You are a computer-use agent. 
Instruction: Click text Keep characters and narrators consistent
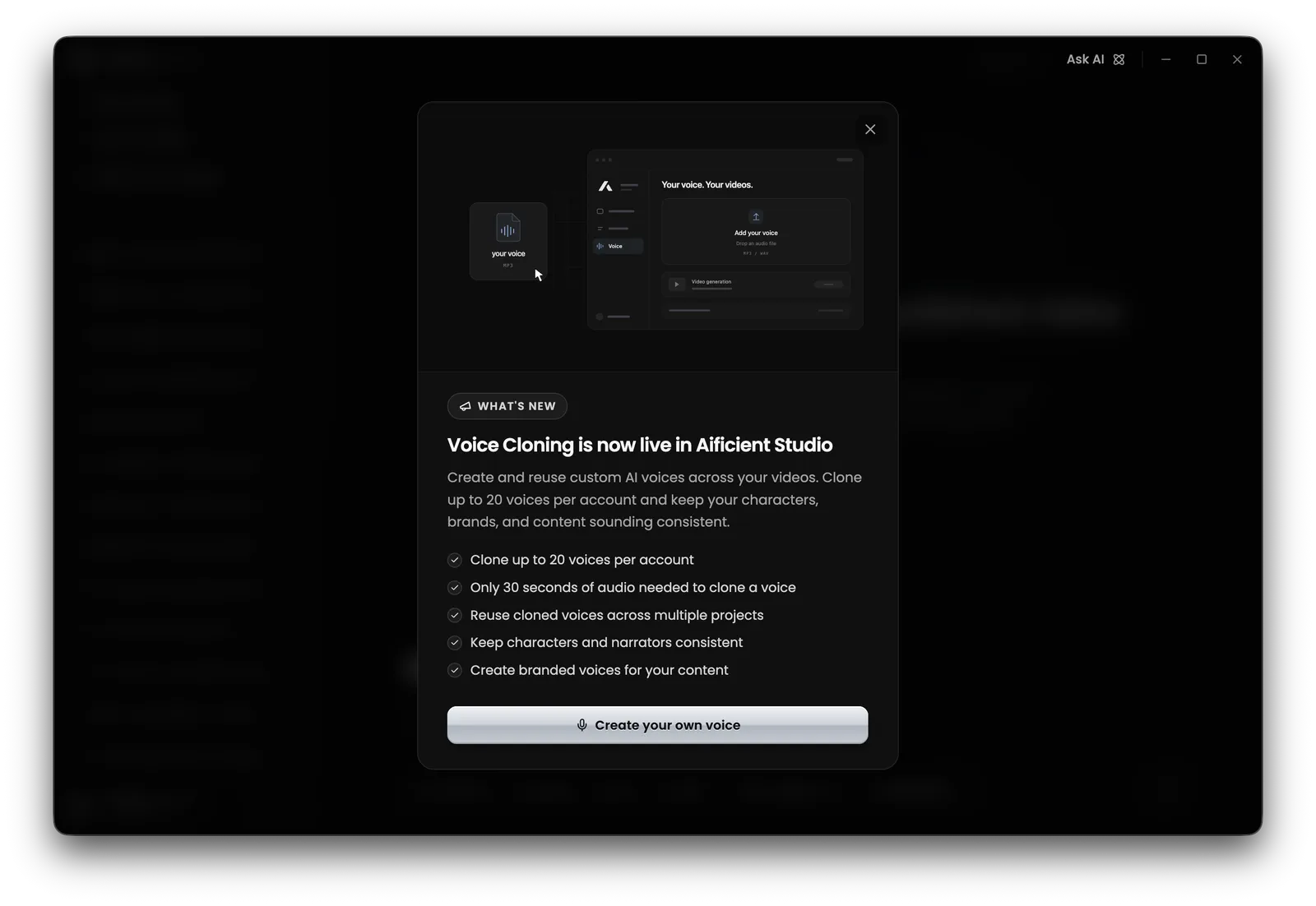pos(606,643)
